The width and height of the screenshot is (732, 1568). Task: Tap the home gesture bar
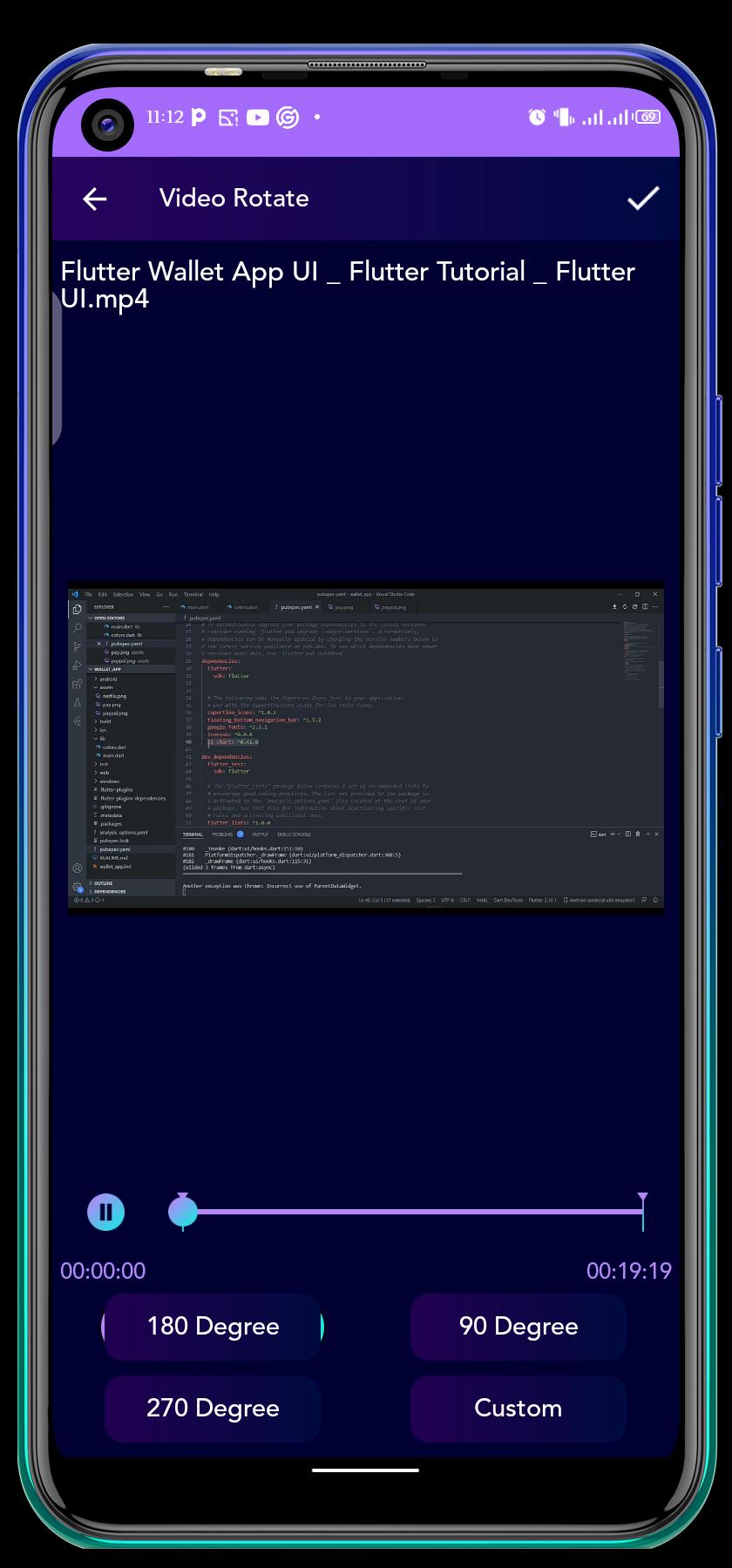click(x=366, y=1470)
